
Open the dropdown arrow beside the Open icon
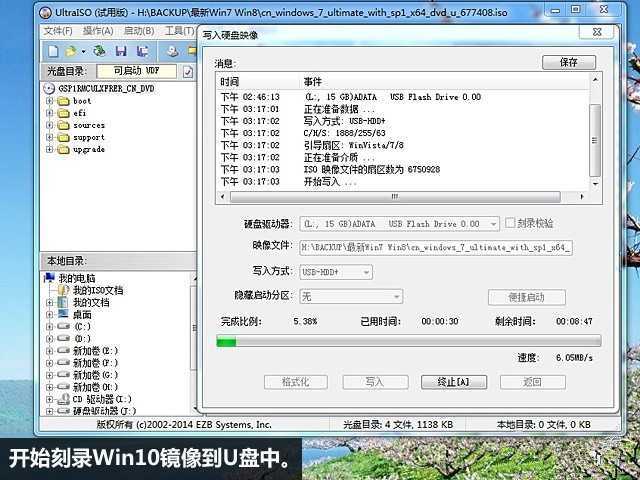pyautogui.click(x=83, y=51)
